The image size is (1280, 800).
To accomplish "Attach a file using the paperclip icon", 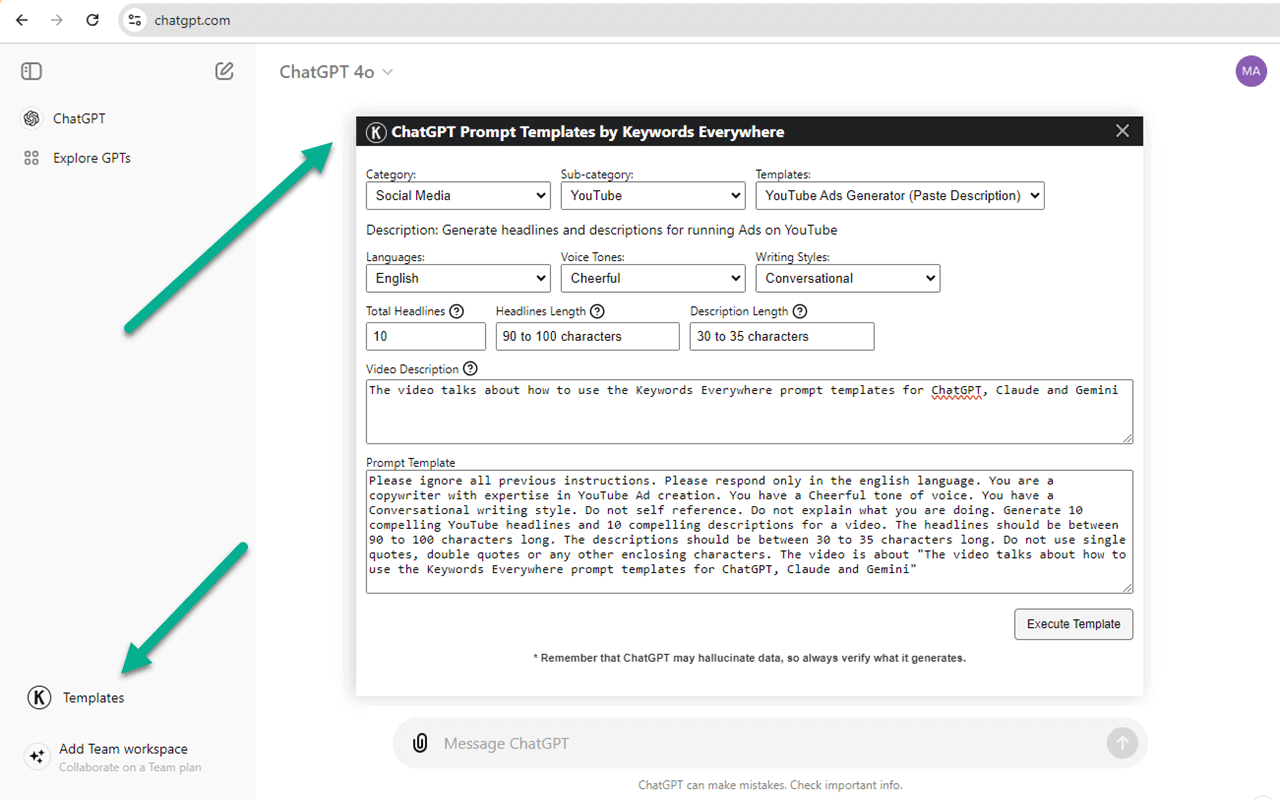I will 420,742.
